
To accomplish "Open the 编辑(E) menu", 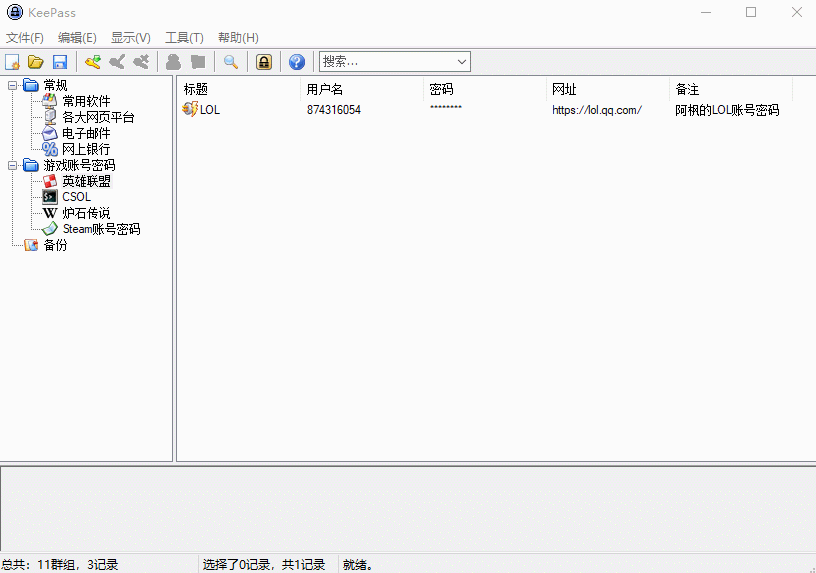I will pyautogui.click(x=77, y=37).
